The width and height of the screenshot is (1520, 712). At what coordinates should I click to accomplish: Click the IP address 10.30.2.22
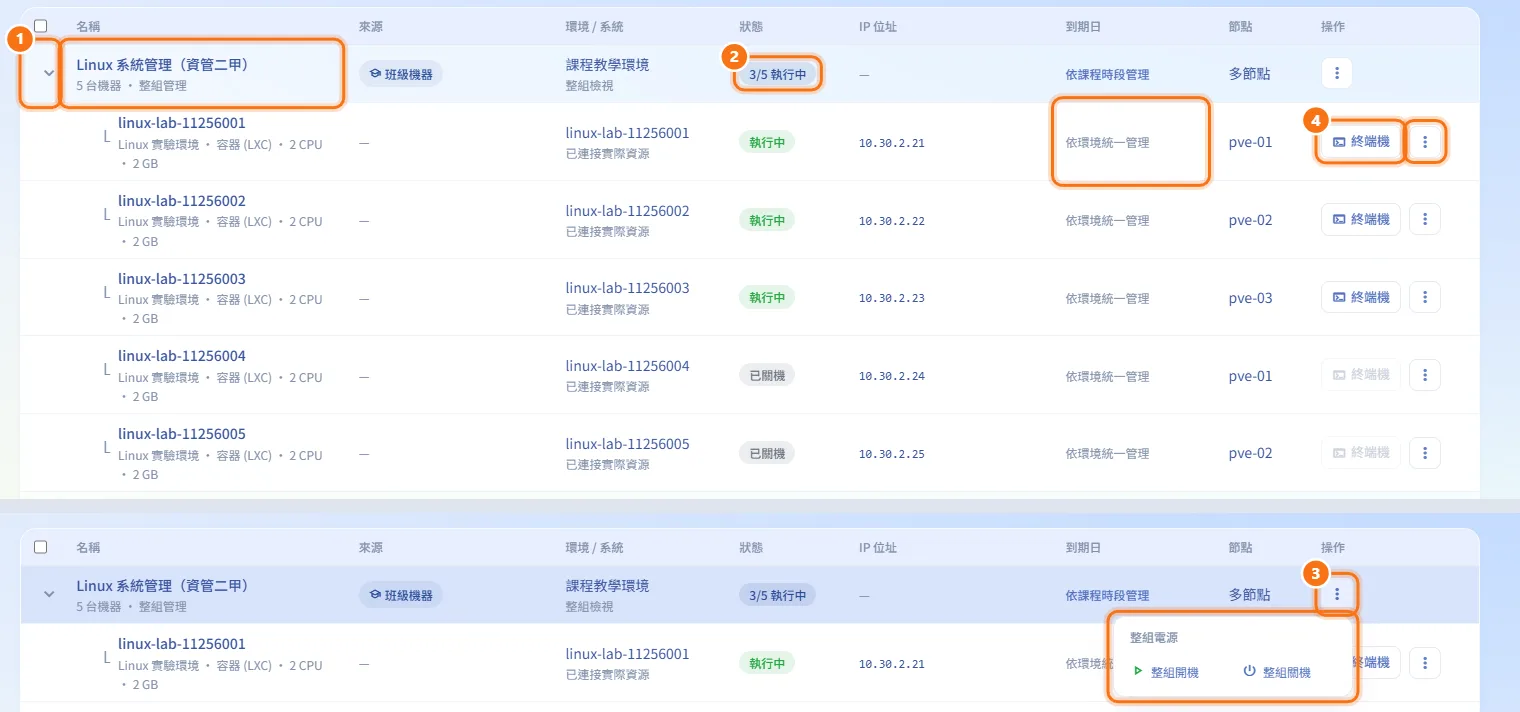pos(891,221)
